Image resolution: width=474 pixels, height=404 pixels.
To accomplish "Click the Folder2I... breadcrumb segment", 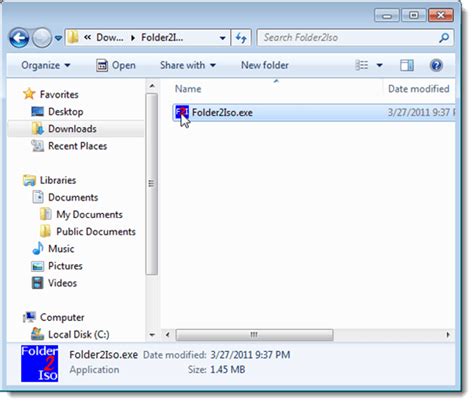I will [x=162, y=38].
